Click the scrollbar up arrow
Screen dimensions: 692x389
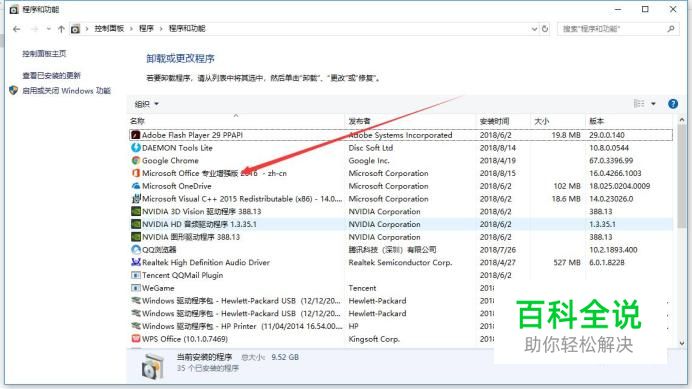[681, 120]
